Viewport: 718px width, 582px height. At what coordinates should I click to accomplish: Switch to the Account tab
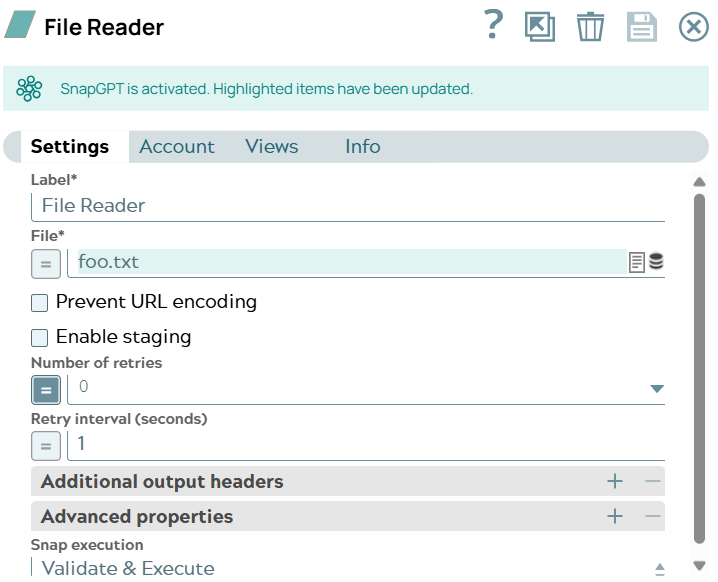[177, 147]
